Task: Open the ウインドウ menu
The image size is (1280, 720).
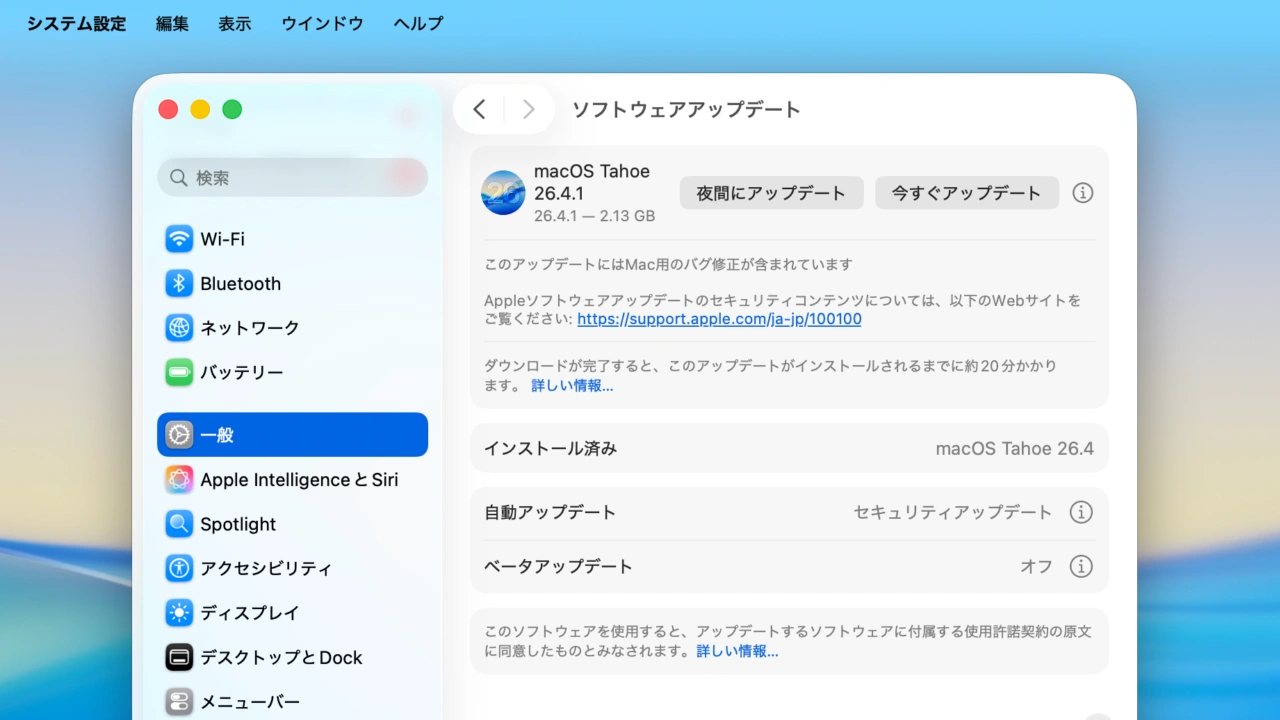Action: (322, 23)
